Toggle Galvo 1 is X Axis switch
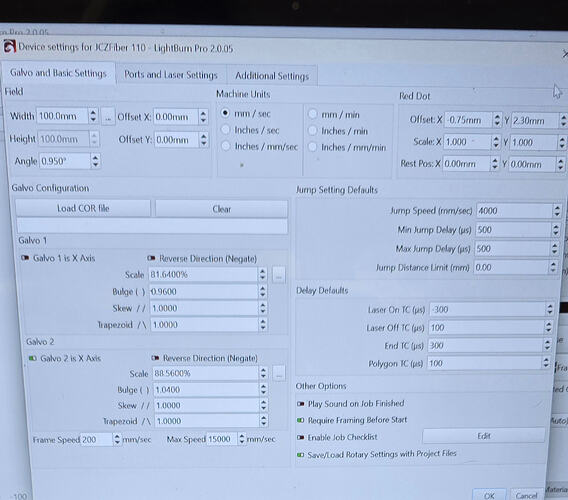Viewport: 568px width, 500px height. [25, 258]
